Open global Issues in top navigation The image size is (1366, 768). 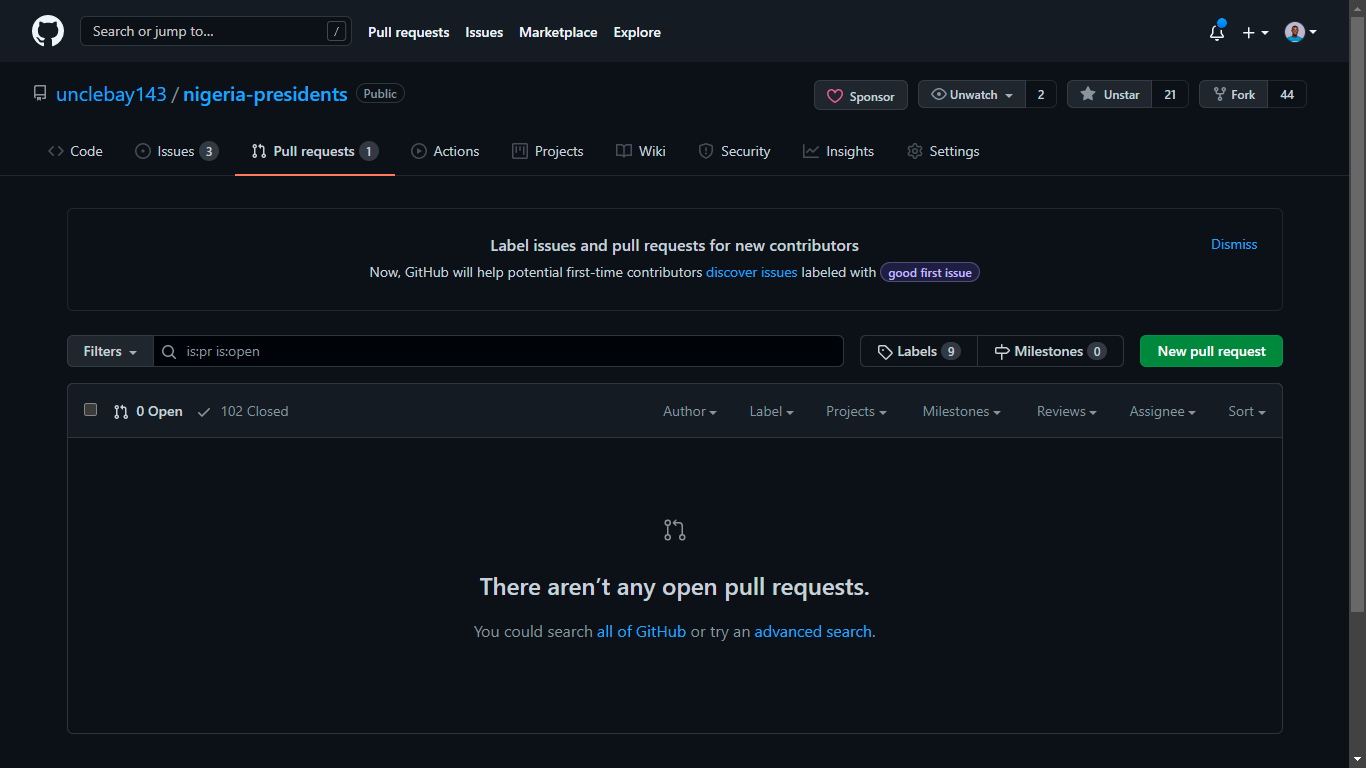pyautogui.click(x=484, y=32)
